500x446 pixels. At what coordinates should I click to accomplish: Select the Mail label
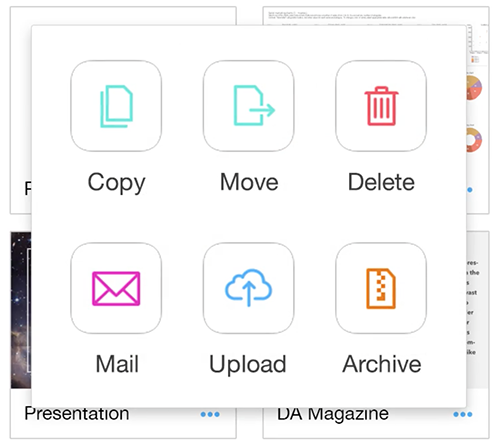point(117,364)
